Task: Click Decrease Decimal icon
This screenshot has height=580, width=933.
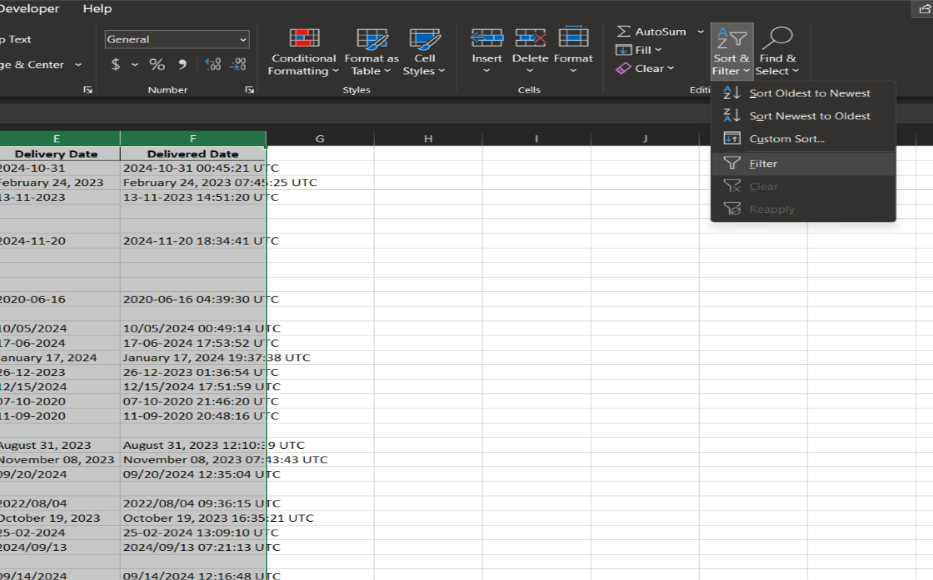Action: pos(238,64)
